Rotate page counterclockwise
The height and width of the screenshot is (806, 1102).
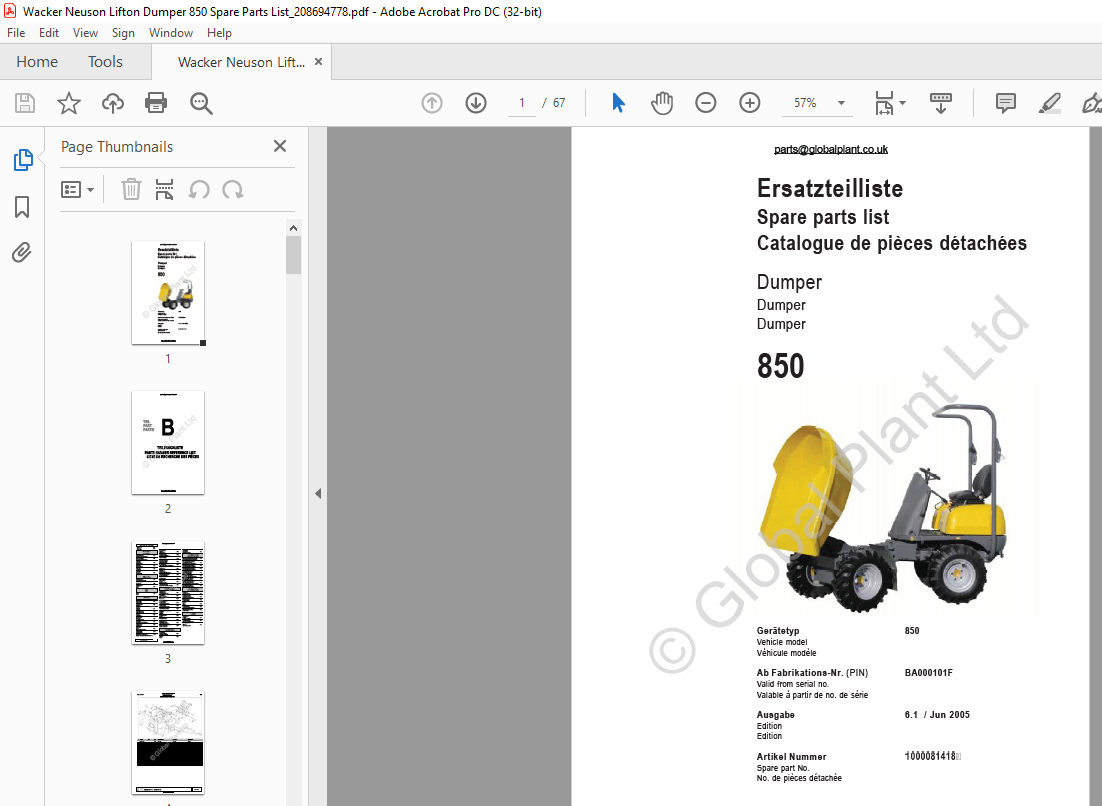(199, 190)
